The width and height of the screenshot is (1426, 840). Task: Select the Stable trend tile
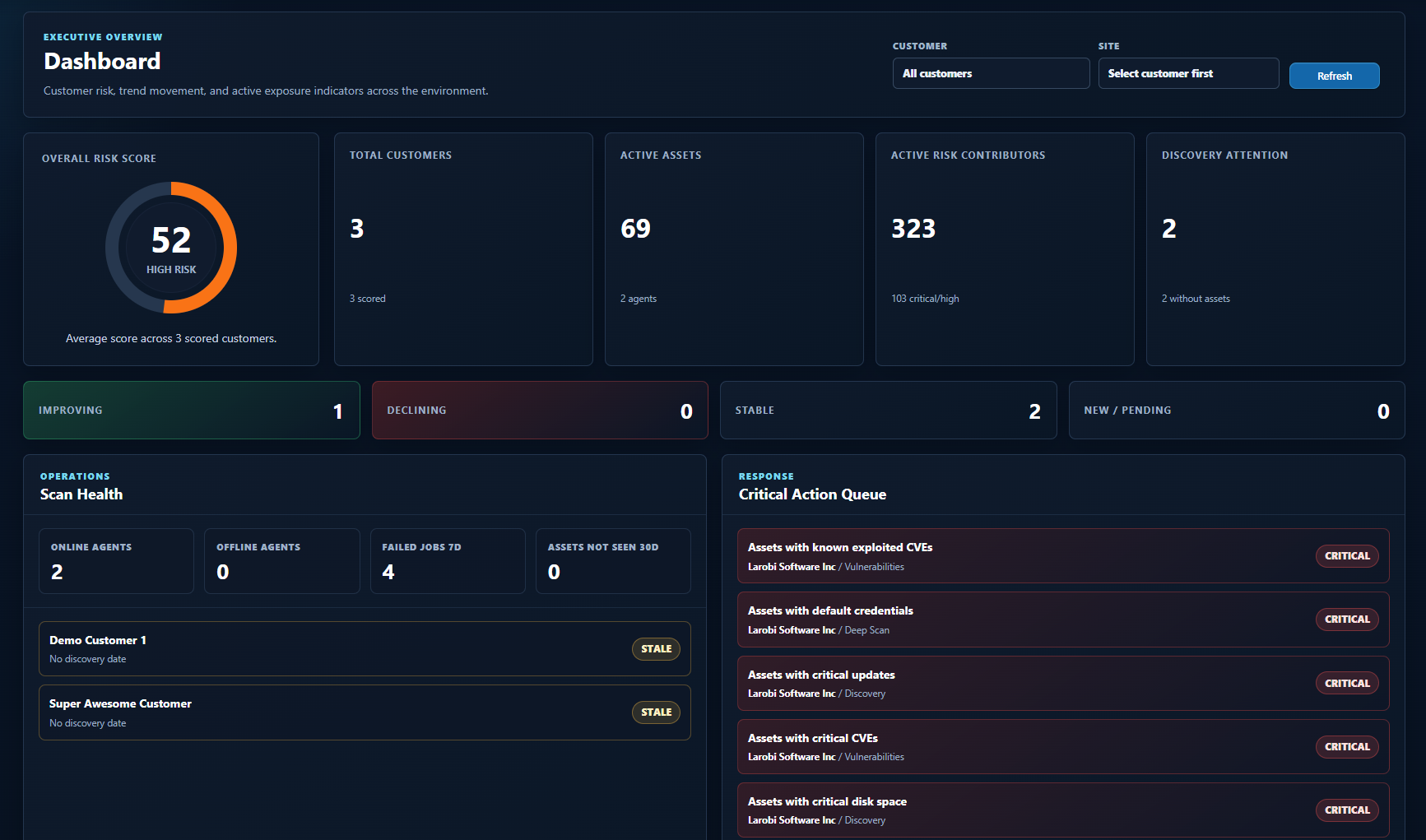pyautogui.click(x=888, y=410)
